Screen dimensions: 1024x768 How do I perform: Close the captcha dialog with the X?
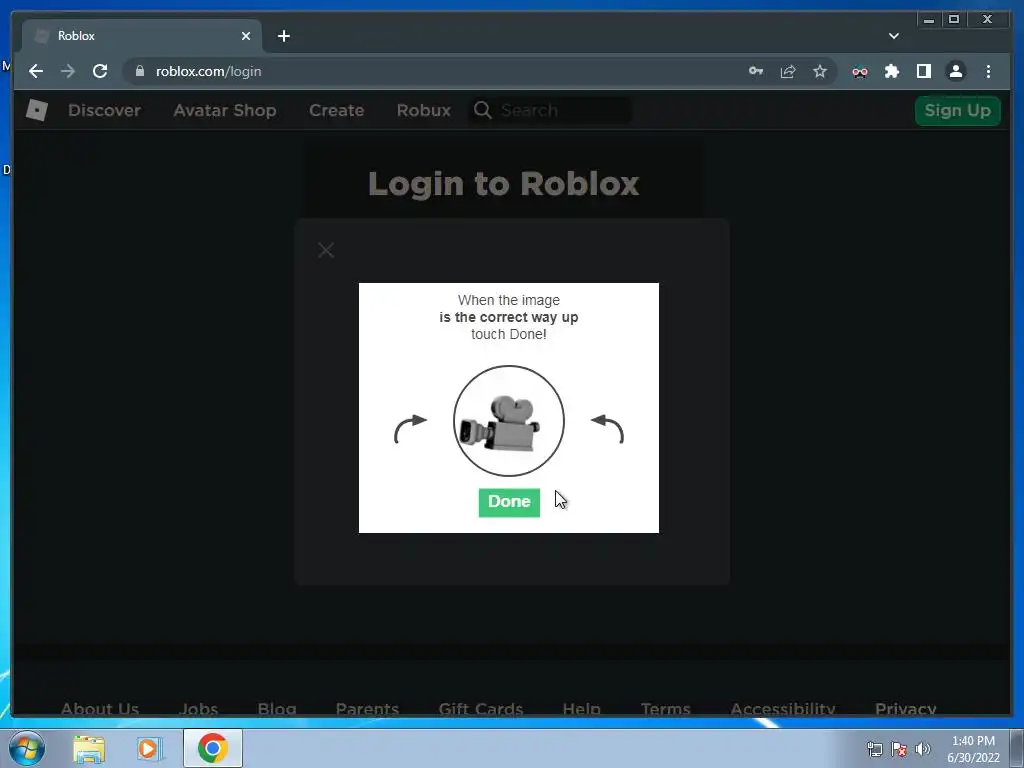click(x=326, y=250)
